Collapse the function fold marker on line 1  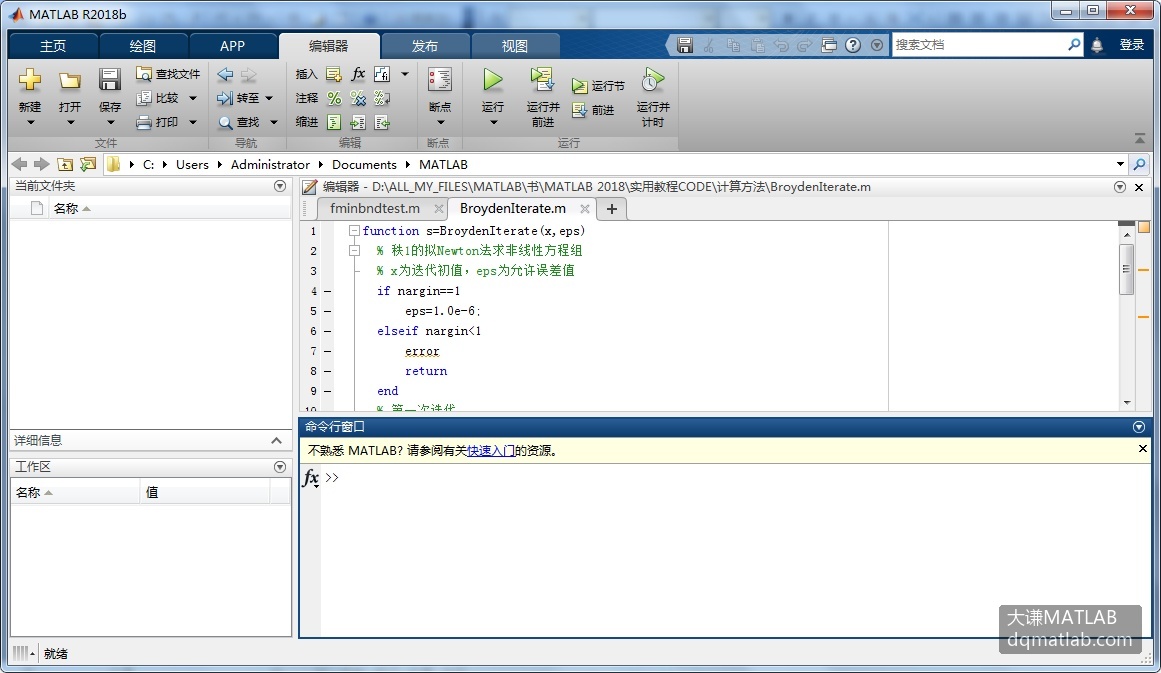pos(354,231)
